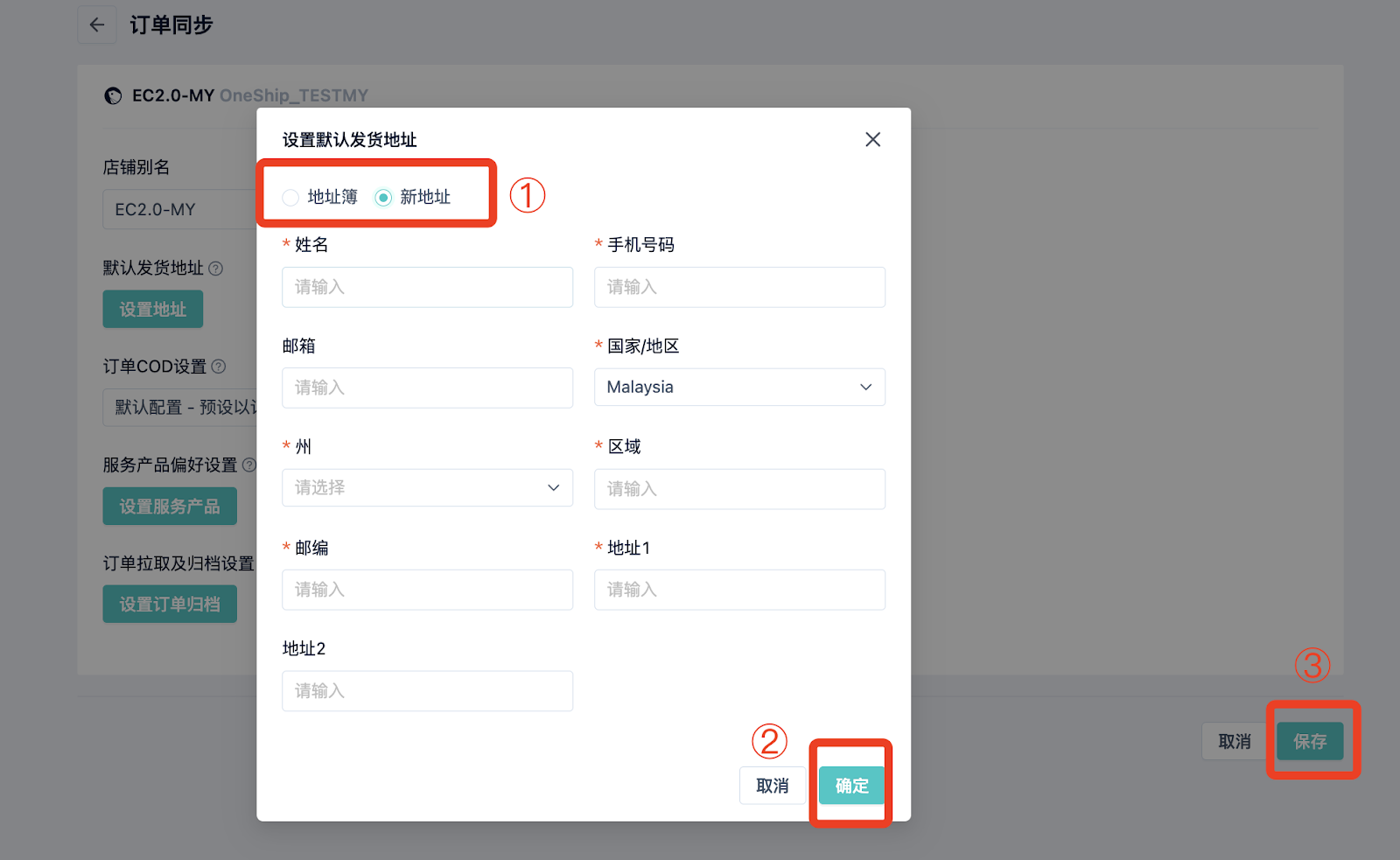This screenshot has height=860, width=1400.
Task: Focus the 邮编 input field
Action: 427,590
